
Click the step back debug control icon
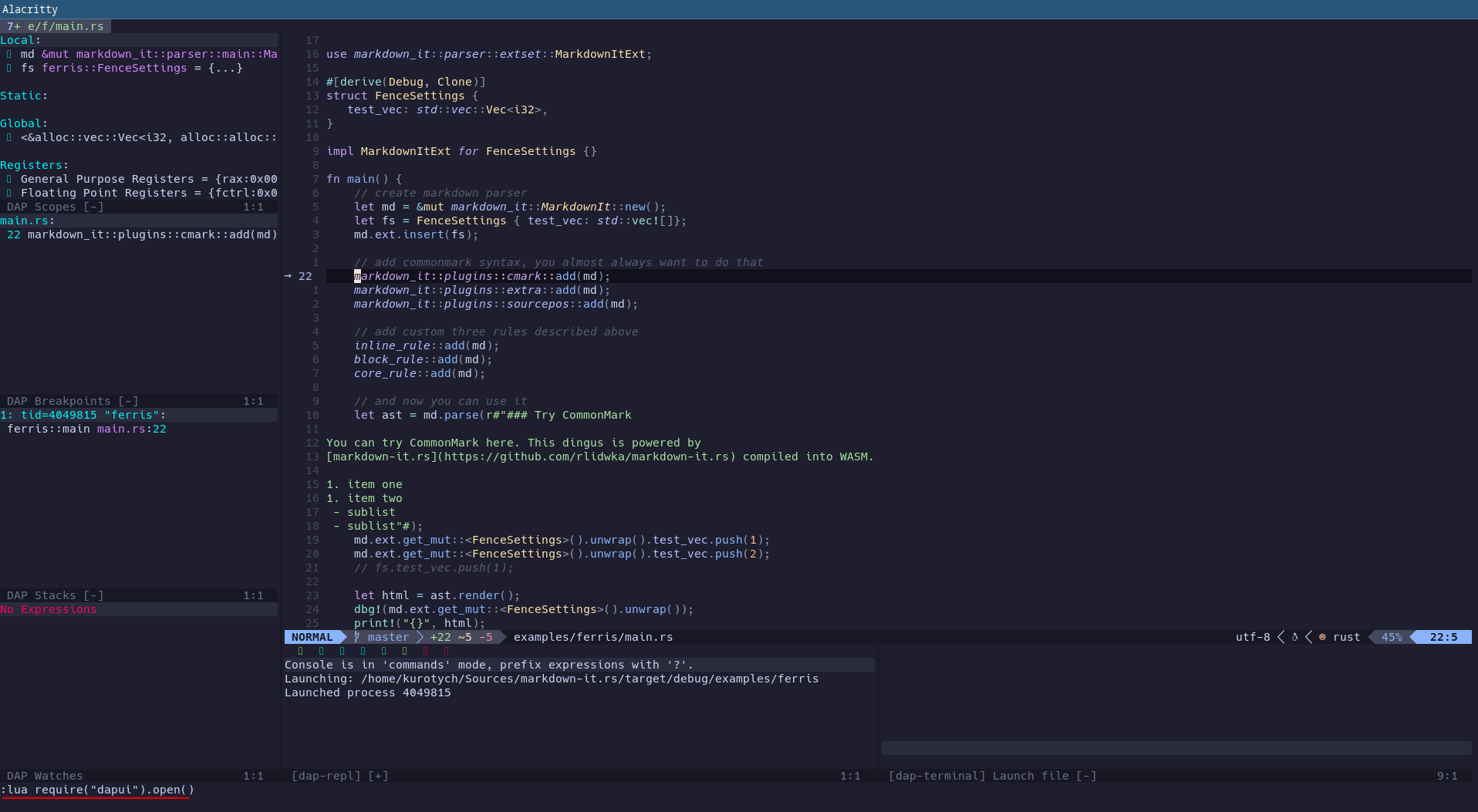click(384, 651)
